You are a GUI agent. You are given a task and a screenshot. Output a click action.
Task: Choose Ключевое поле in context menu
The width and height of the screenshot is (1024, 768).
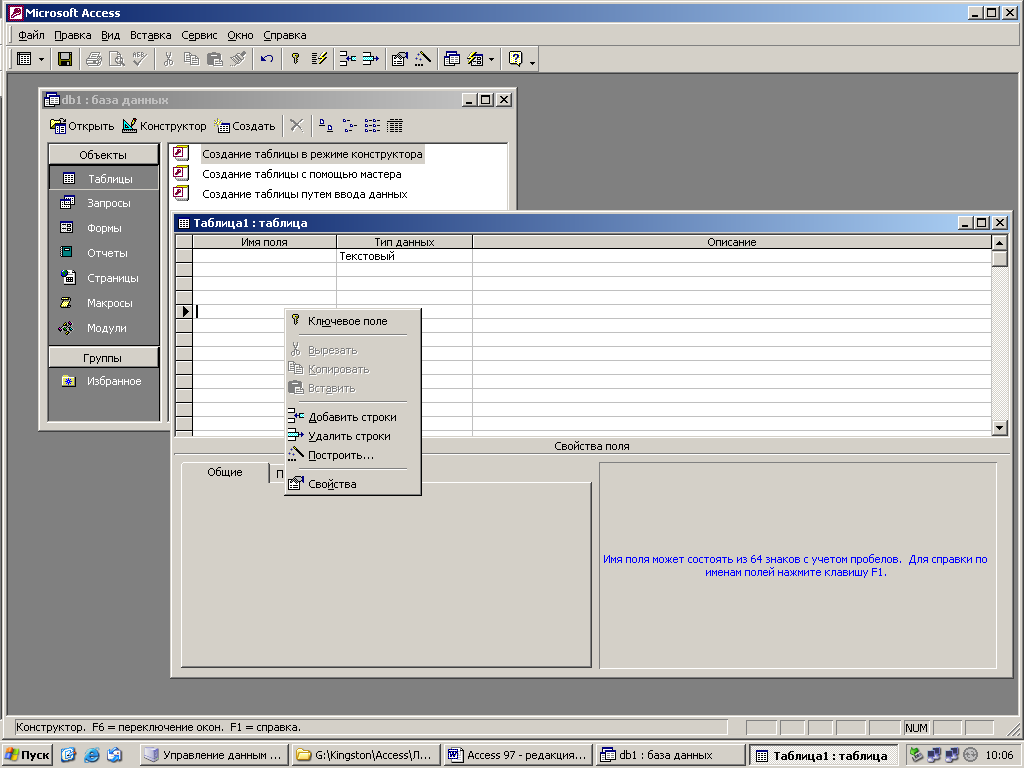tap(353, 321)
